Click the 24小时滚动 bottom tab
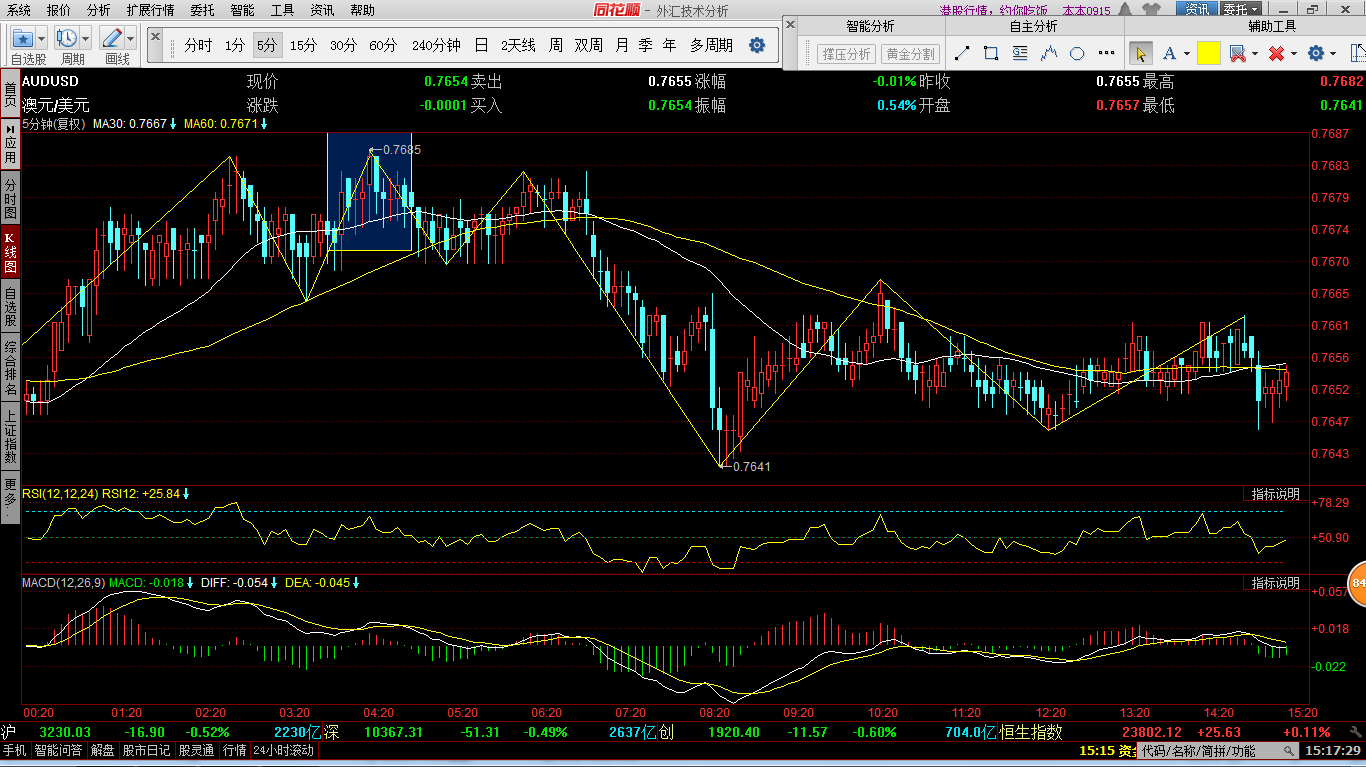1366x767 pixels. tap(283, 750)
